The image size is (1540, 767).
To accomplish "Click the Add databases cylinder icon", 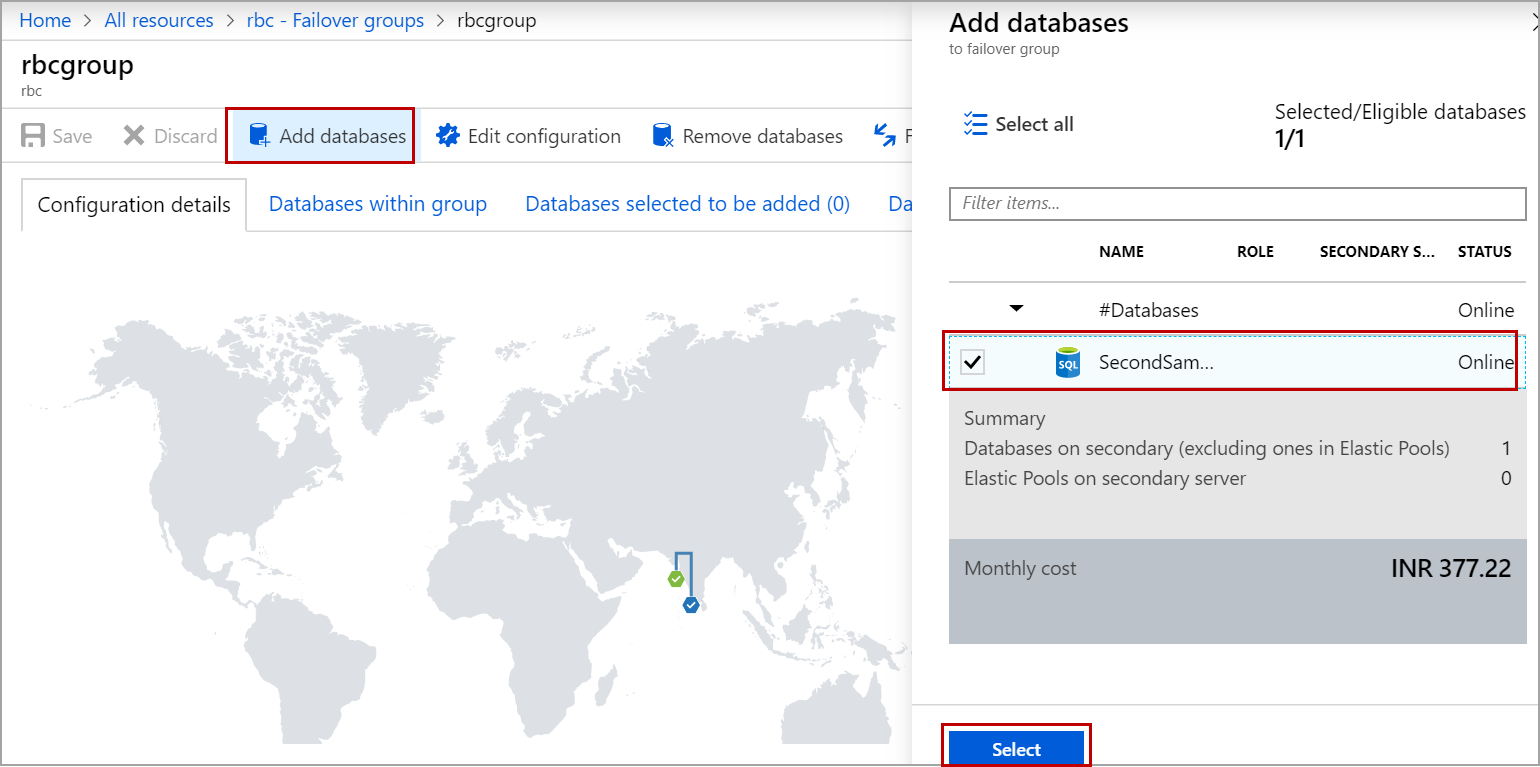I will click(x=259, y=136).
